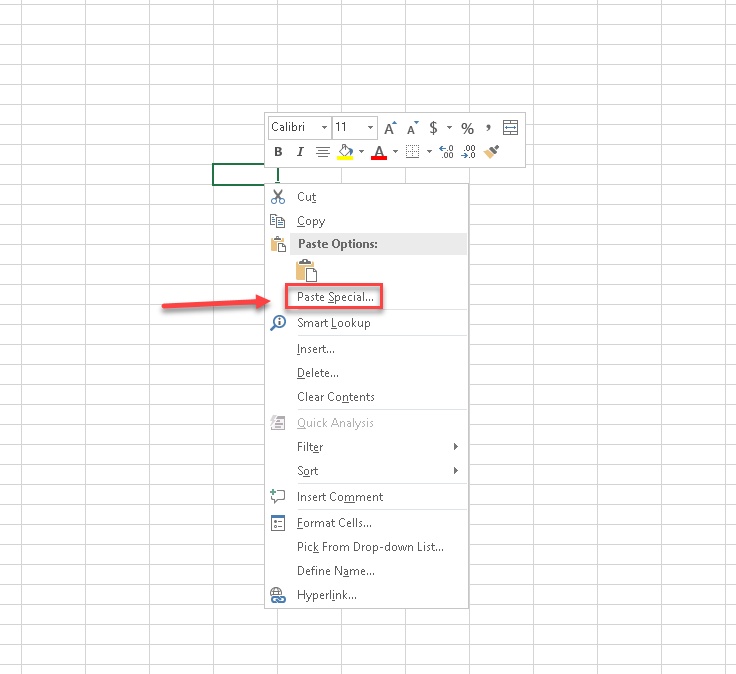The image size is (736, 674).
Task: Click Decrease Font Size icon
Action: click(x=412, y=128)
